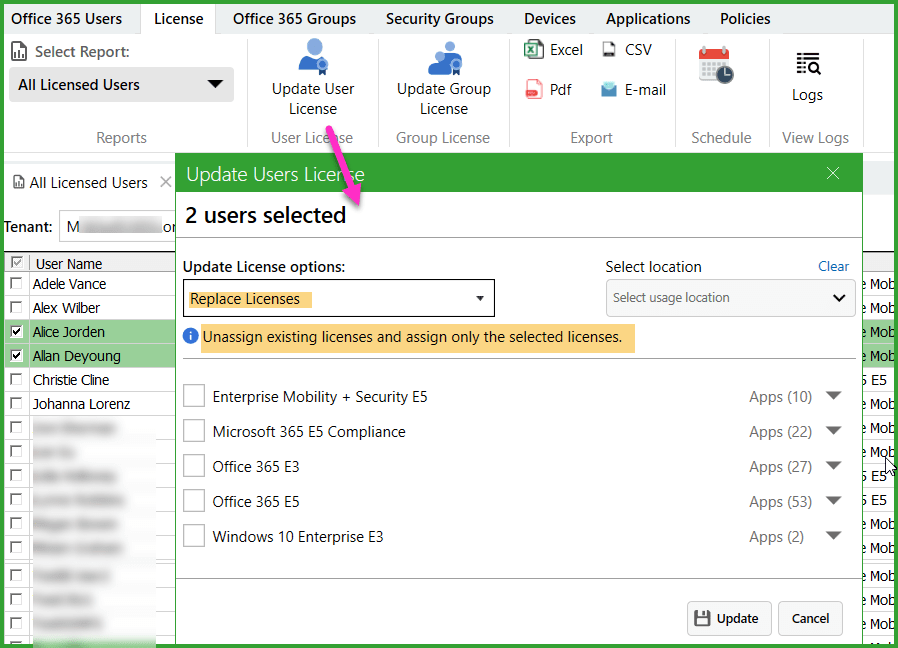Open the All Licensed Users report selector
This screenshot has height=648, width=898.
[121, 85]
